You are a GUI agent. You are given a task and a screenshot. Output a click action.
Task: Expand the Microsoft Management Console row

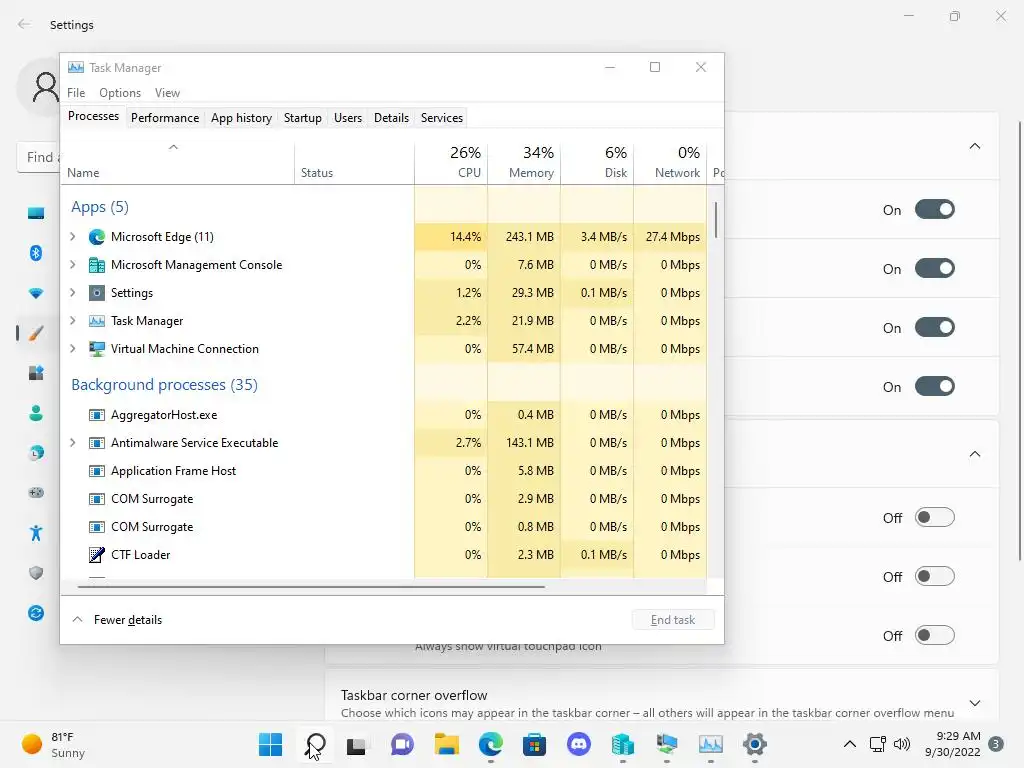click(72, 265)
